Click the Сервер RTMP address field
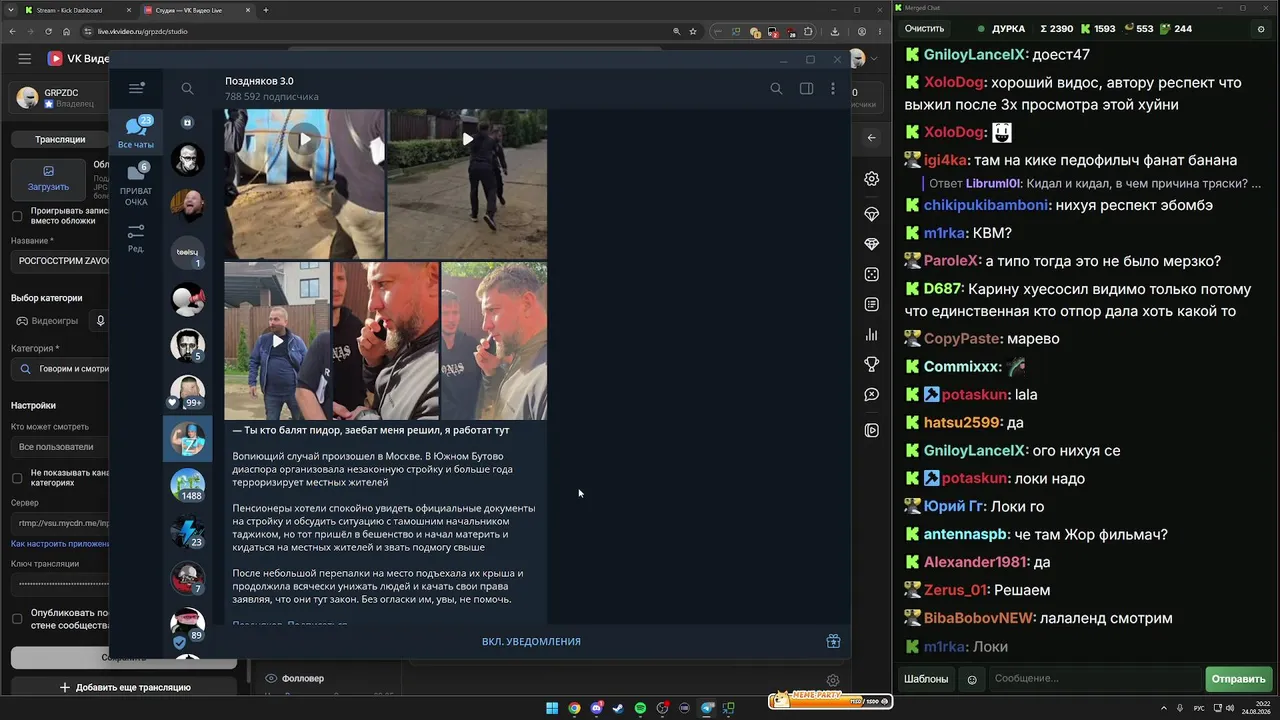The image size is (1280, 720). 62,523
